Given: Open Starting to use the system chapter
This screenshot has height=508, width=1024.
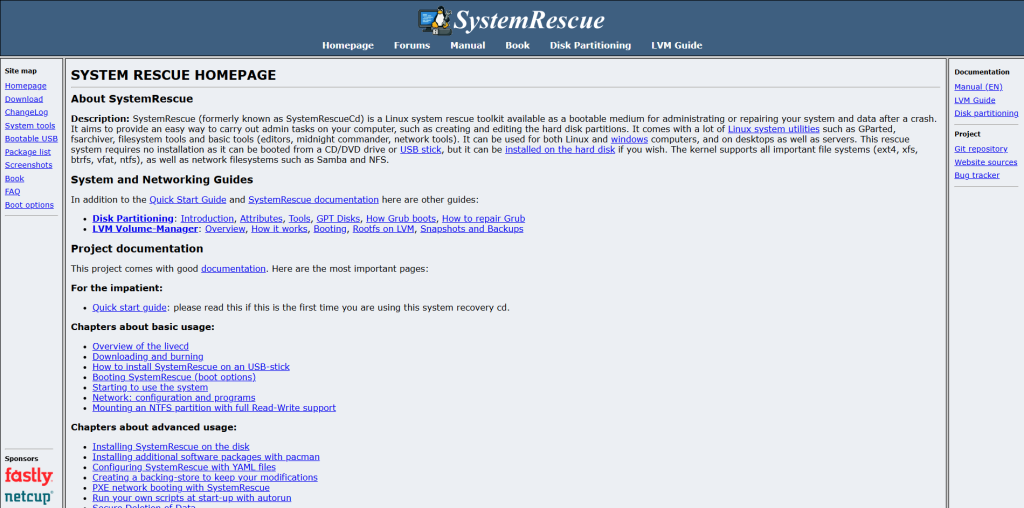Looking at the screenshot, I should pyautogui.click(x=150, y=387).
